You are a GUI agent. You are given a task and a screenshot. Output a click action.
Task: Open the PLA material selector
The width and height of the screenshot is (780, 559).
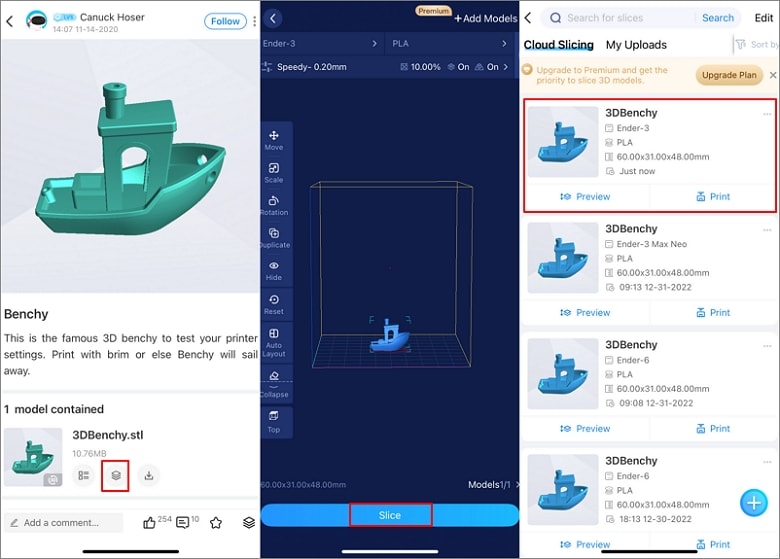click(450, 43)
